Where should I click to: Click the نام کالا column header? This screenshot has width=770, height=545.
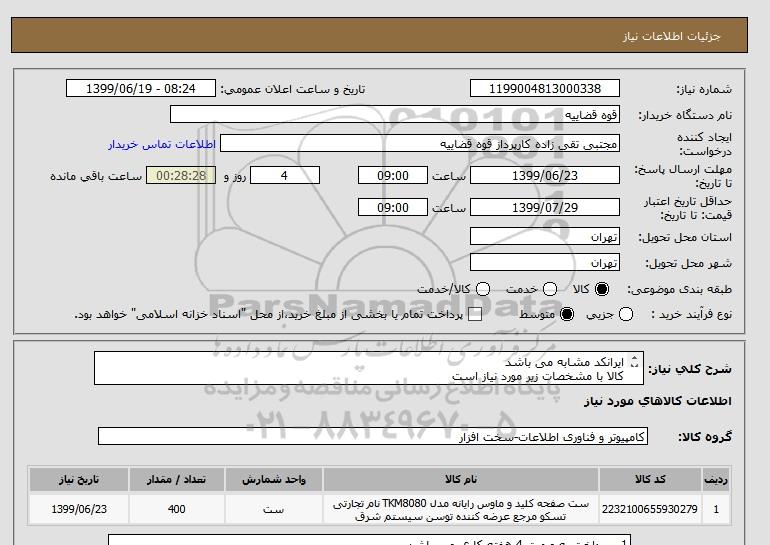tap(461, 479)
